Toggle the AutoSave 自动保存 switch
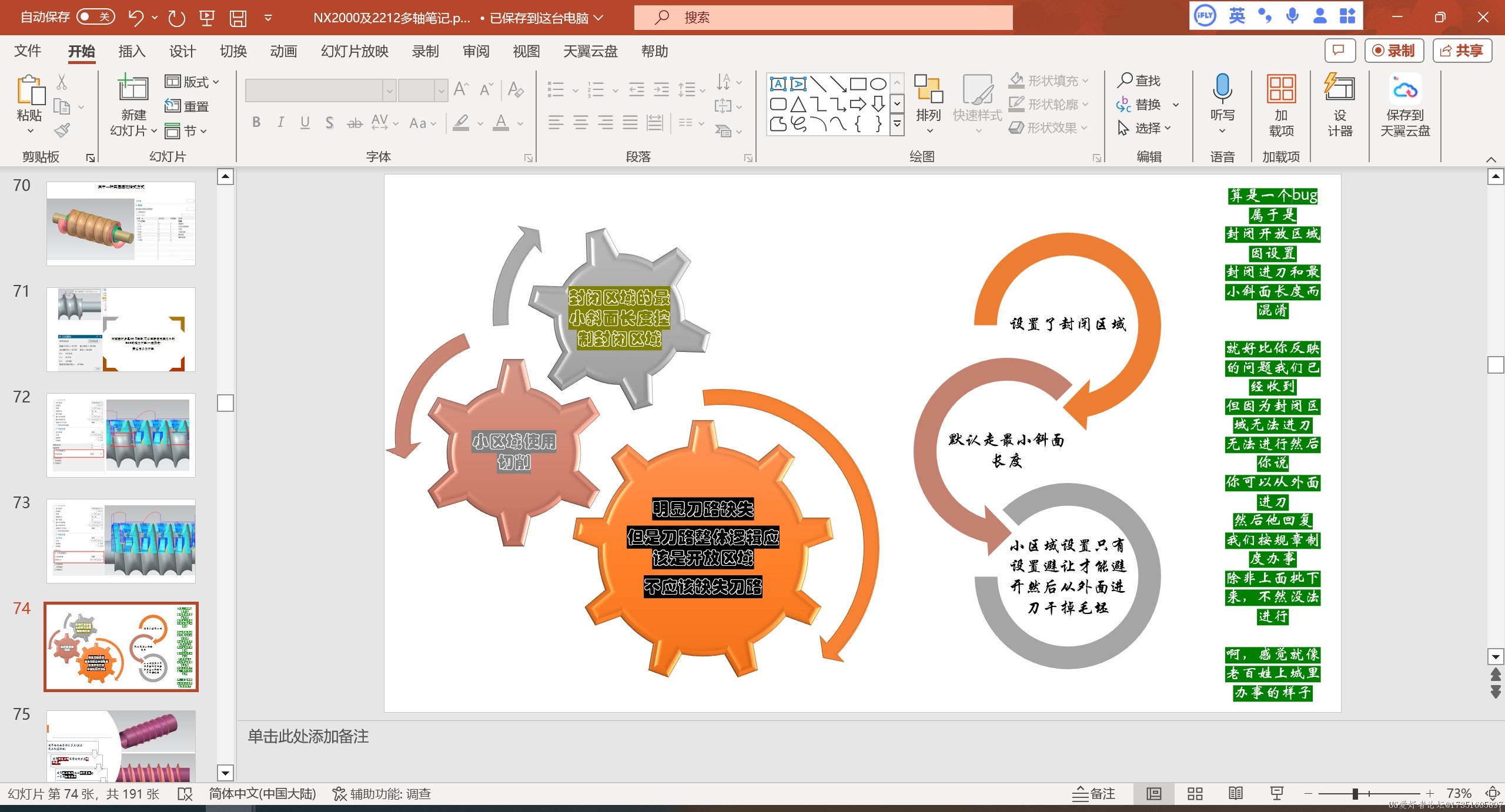This screenshot has width=1505, height=812. tap(95, 17)
